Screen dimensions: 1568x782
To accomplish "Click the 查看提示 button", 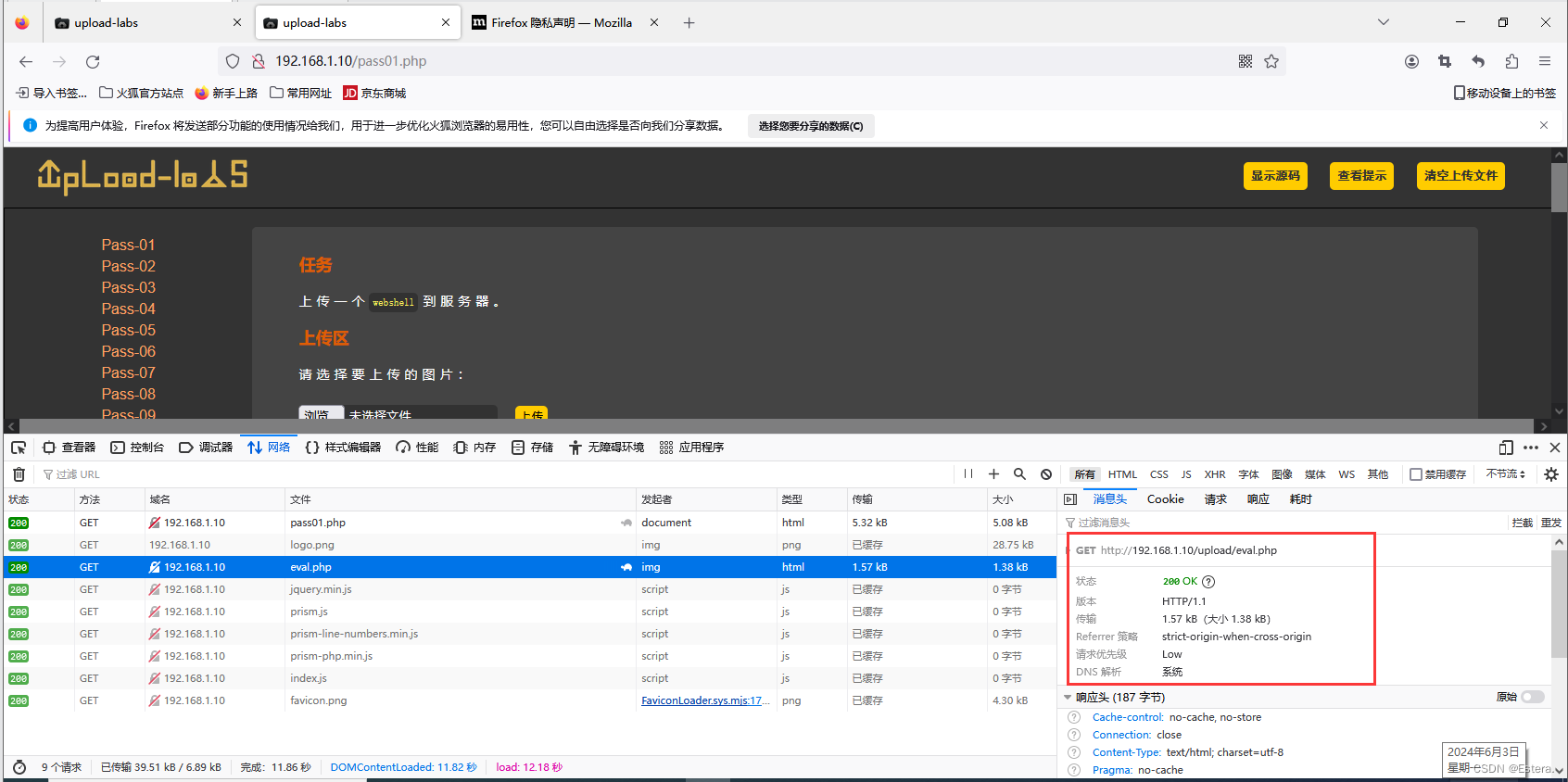I will point(1361,176).
